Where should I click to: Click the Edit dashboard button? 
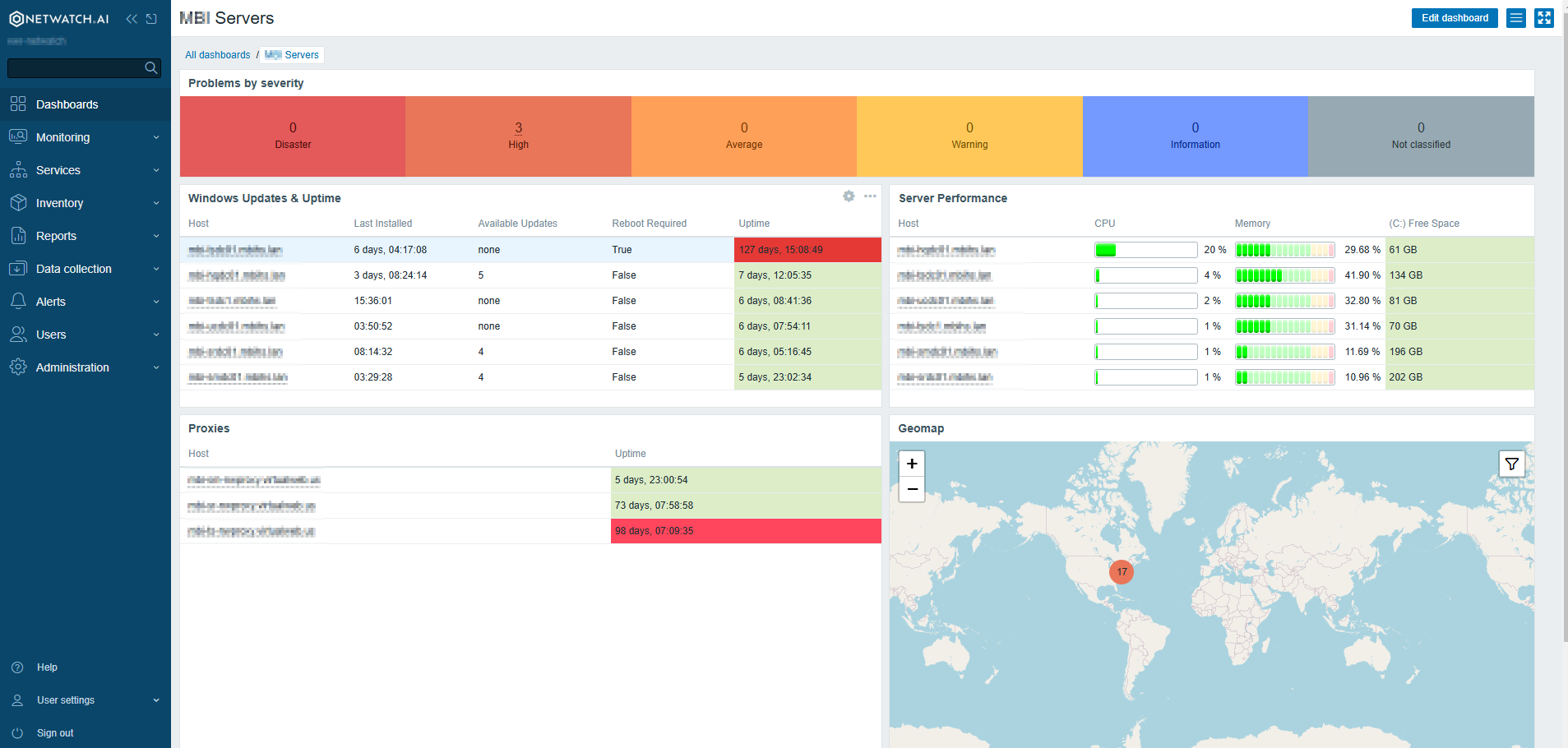[x=1455, y=18]
